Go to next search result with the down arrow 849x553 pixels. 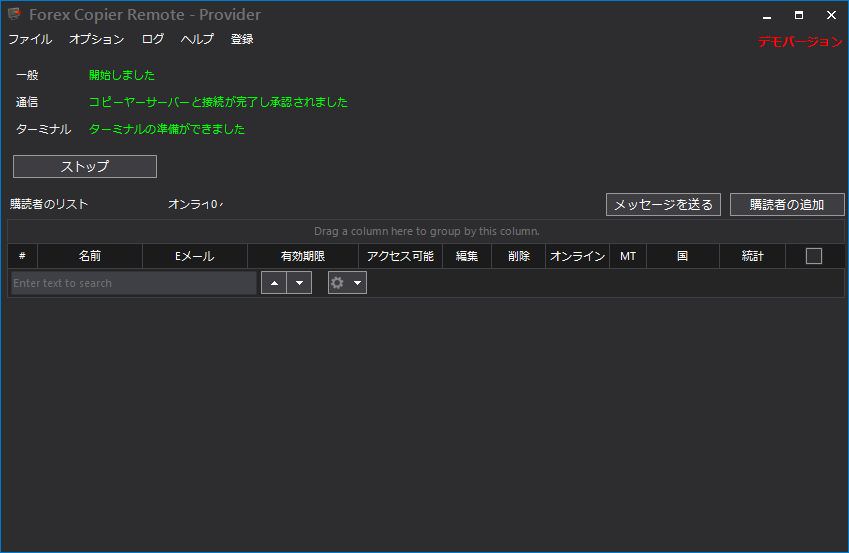click(x=299, y=283)
